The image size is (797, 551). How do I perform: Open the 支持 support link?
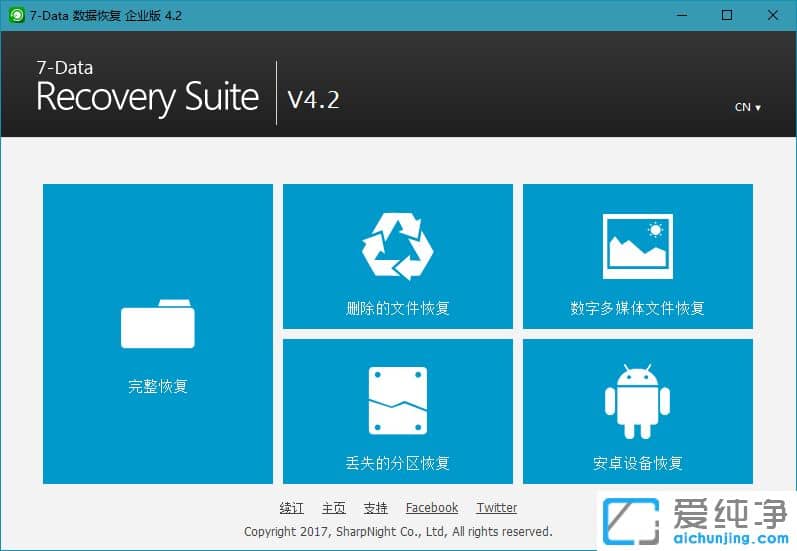(x=376, y=508)
